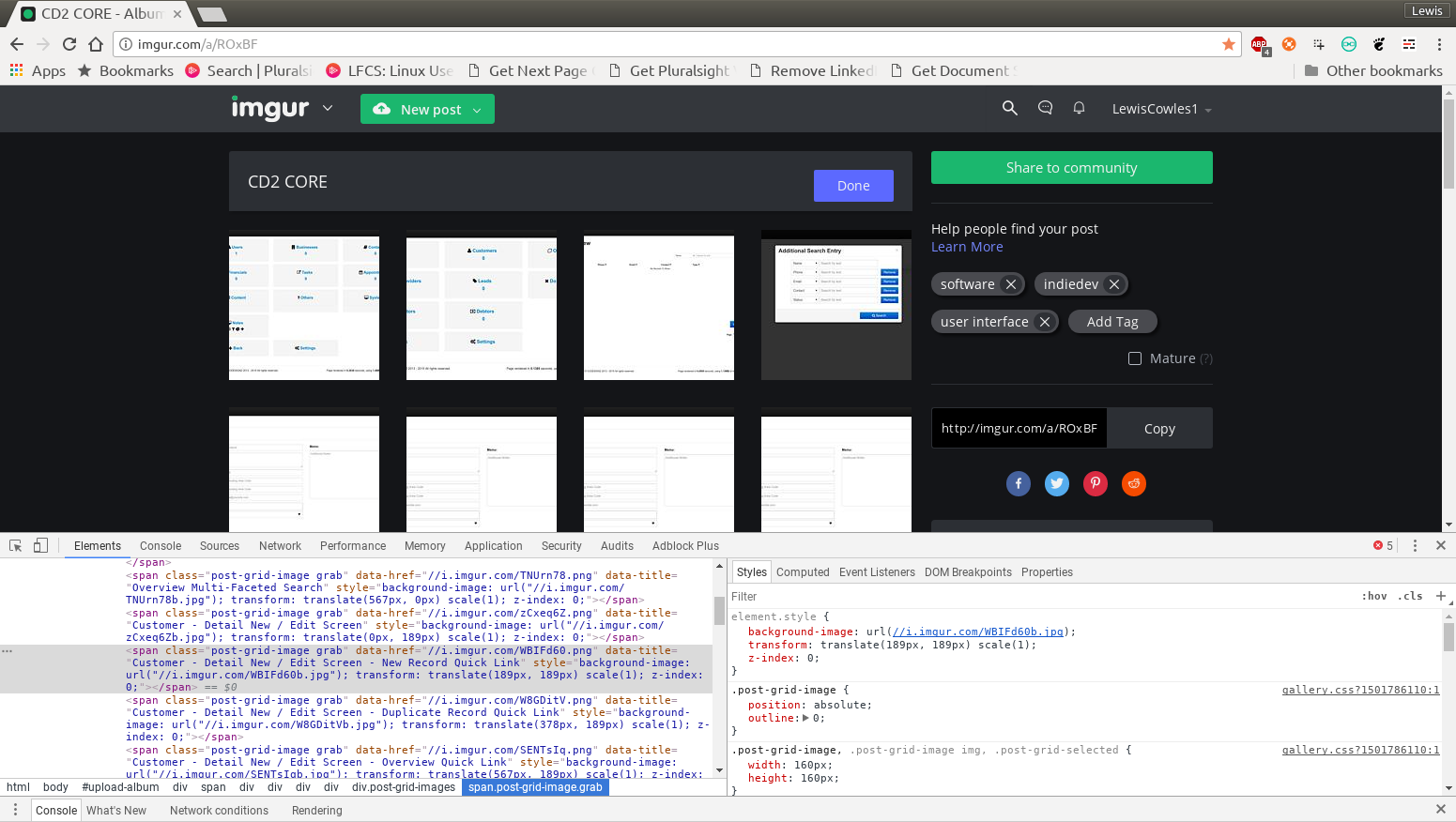This screenshot has height=822, width=1456.
Task: Open the Computed styles tab
Action: [x=803, y=572]
